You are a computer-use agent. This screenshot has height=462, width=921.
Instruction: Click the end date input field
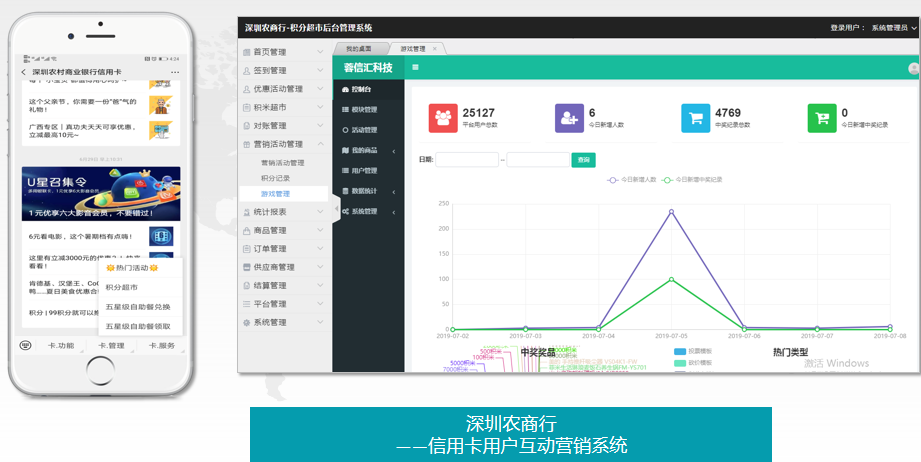[x=538, y=160]
